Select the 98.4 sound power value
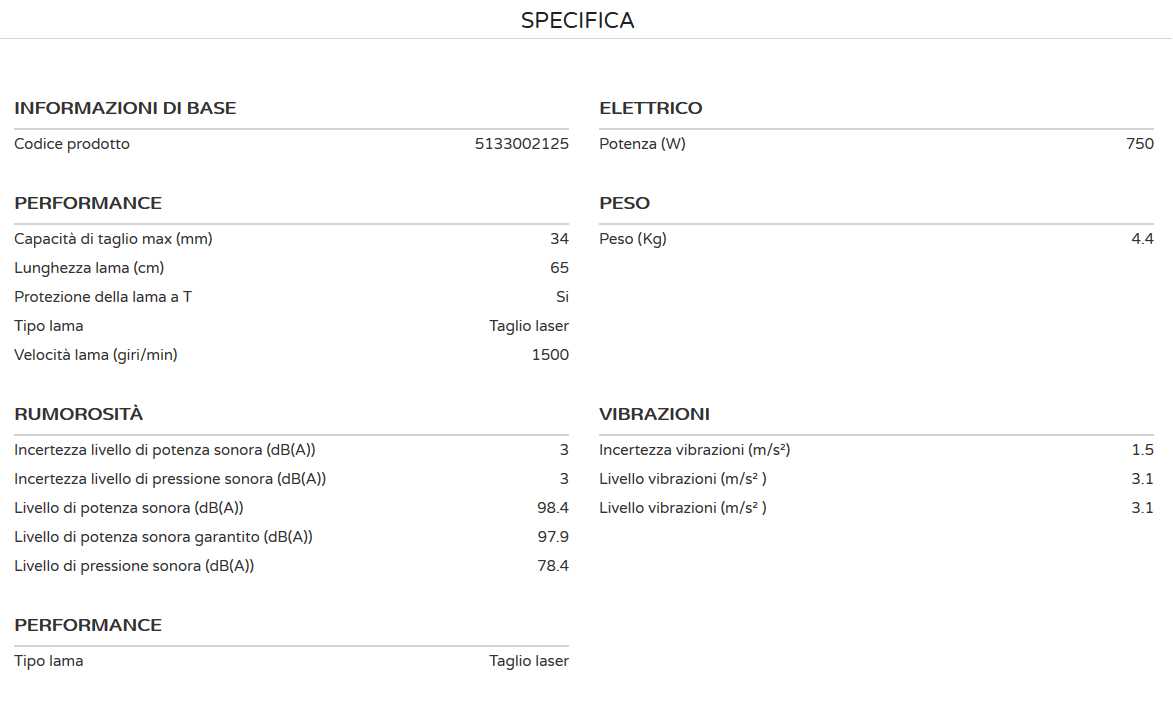 (x=553, y=508)
